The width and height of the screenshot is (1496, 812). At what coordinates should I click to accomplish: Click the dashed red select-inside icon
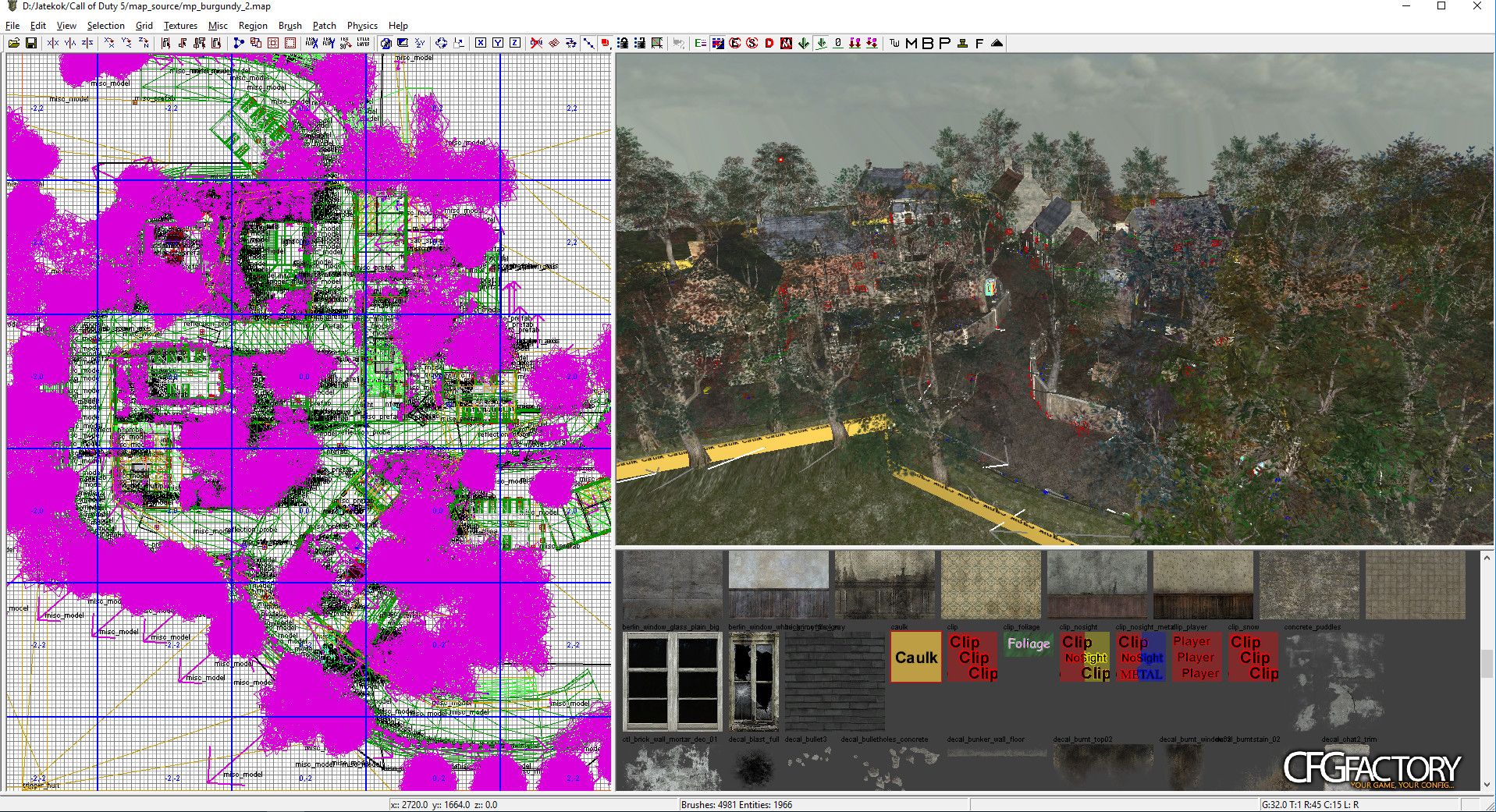point(290,44)
